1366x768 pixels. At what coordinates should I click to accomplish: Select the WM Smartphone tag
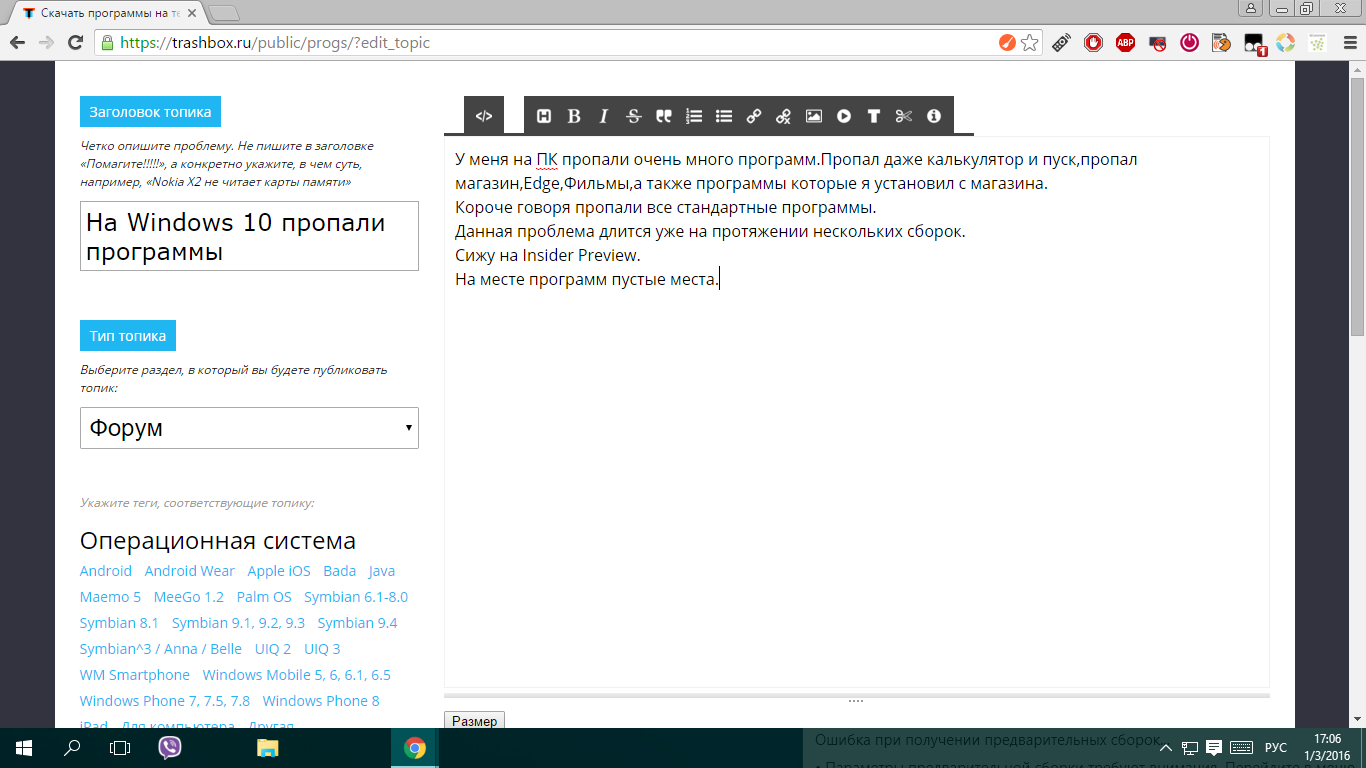pyautogui.click(x=135, y=675)
